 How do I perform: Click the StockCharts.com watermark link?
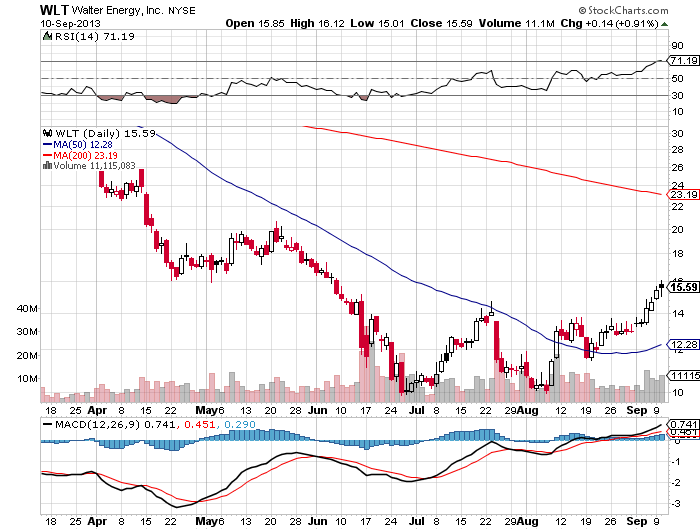623,10
